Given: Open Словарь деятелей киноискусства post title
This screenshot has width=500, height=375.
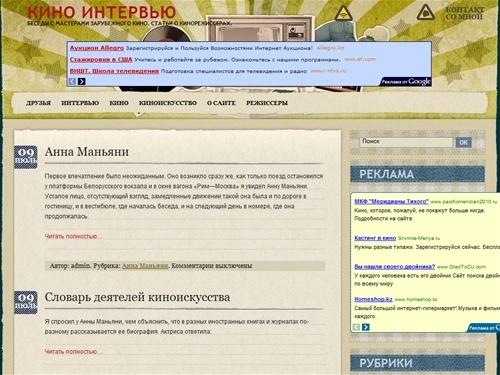Looking at the screenshot, I should (x=137, y=297).
